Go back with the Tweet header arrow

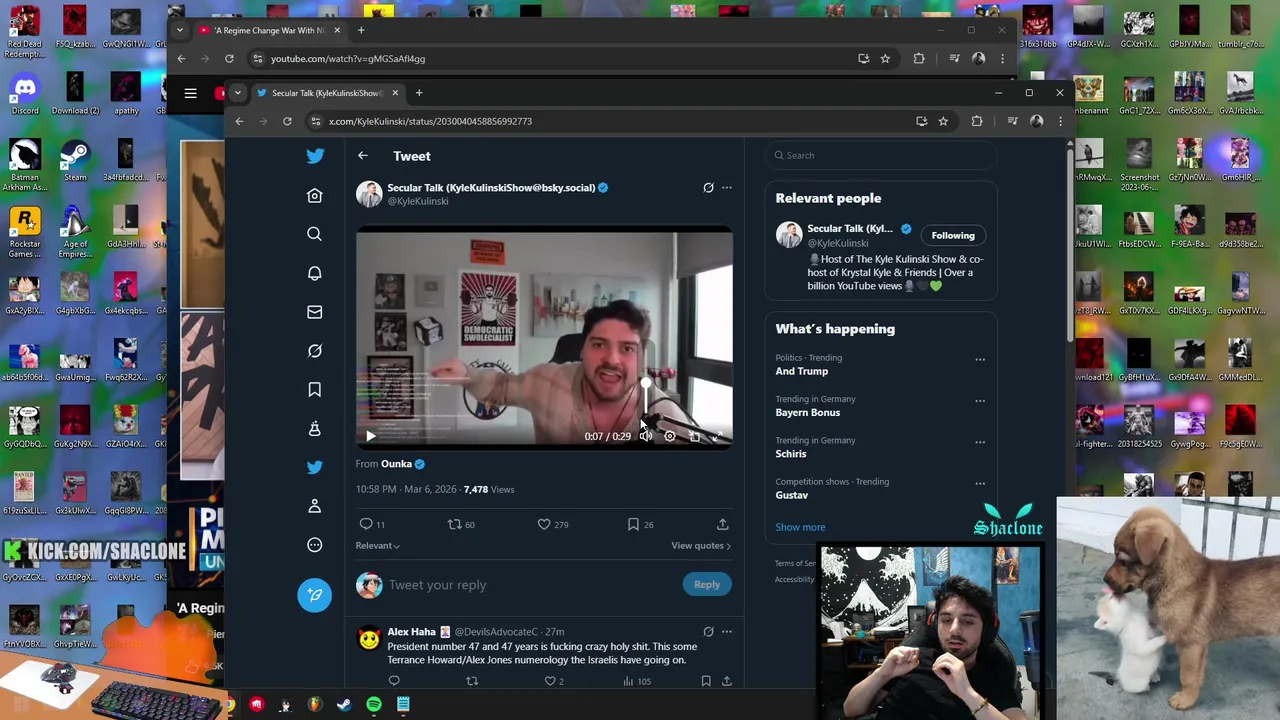pyautogui.click(x=363, y=156)
